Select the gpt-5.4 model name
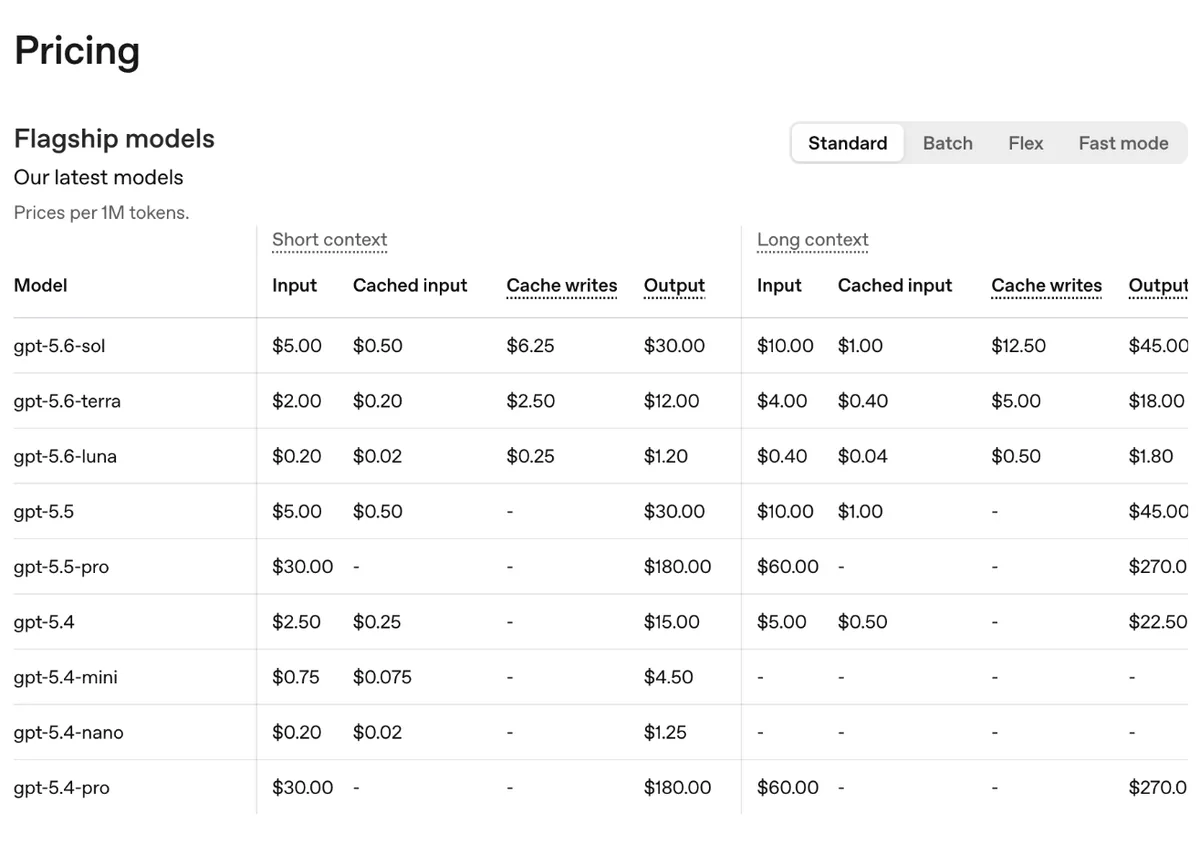This screenshot has width=1200, height=843. tap(44, 622)
